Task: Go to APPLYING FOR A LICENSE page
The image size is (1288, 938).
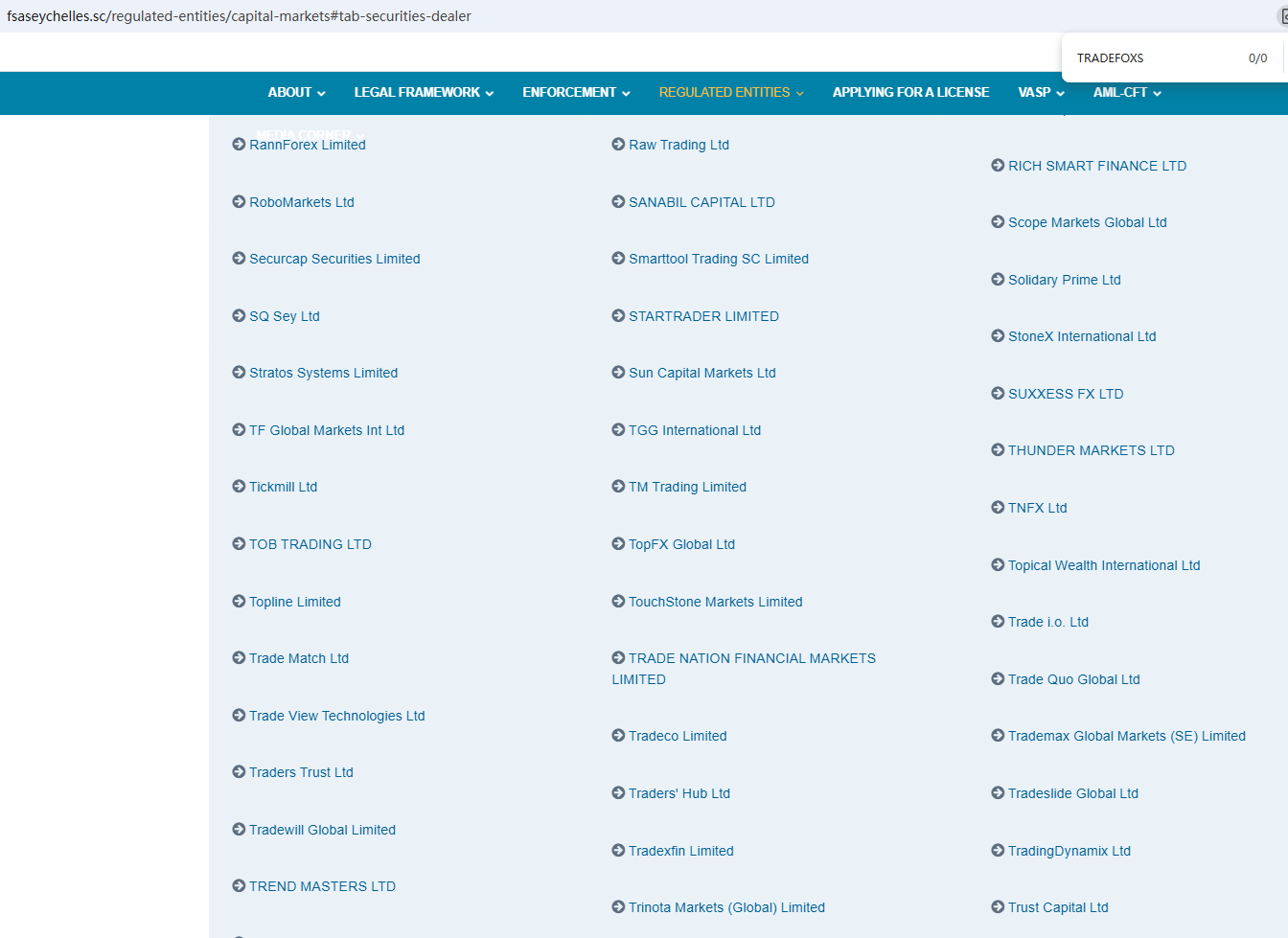Action: pyautogui.click(x=910, y=93)
